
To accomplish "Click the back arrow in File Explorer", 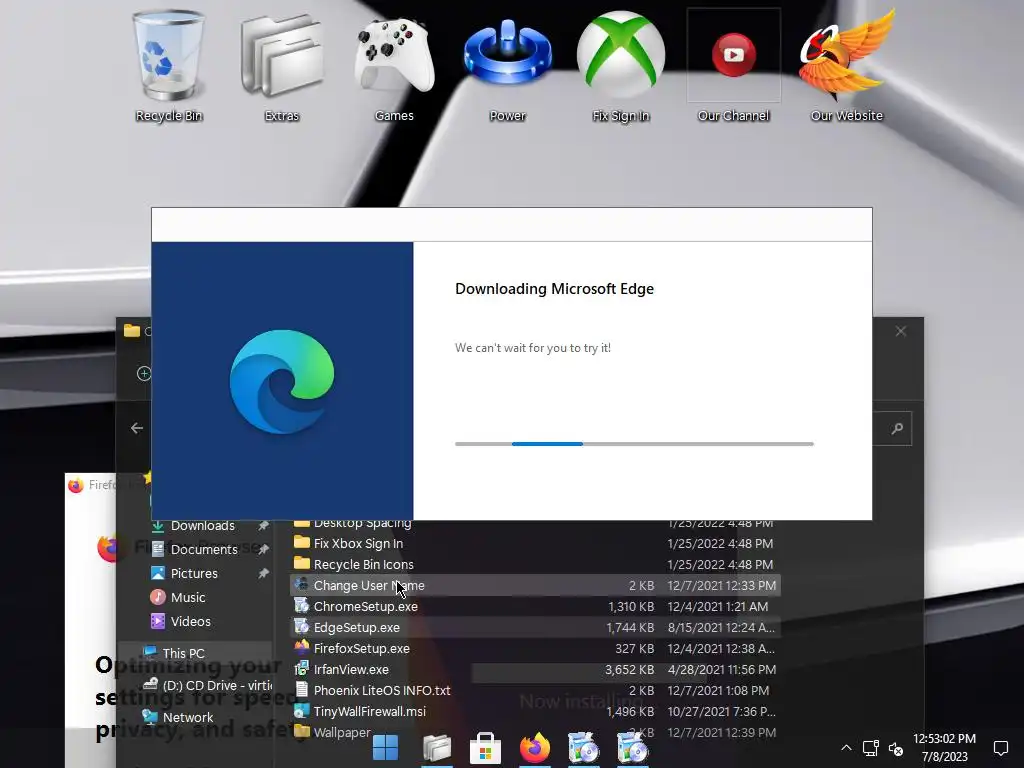I will pyautogui.click(x=136, y=428).
